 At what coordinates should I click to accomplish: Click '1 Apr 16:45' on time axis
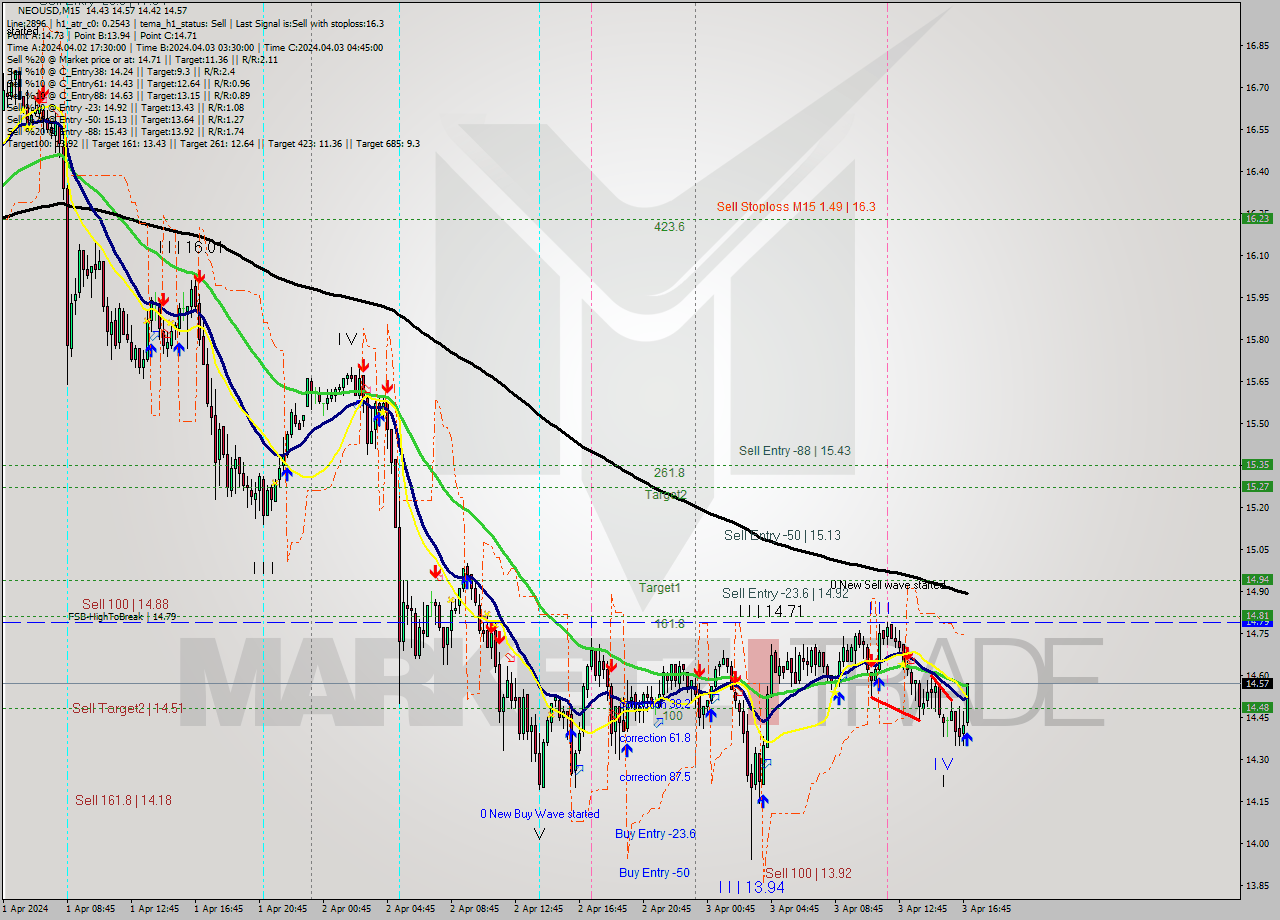coord(218,909)
